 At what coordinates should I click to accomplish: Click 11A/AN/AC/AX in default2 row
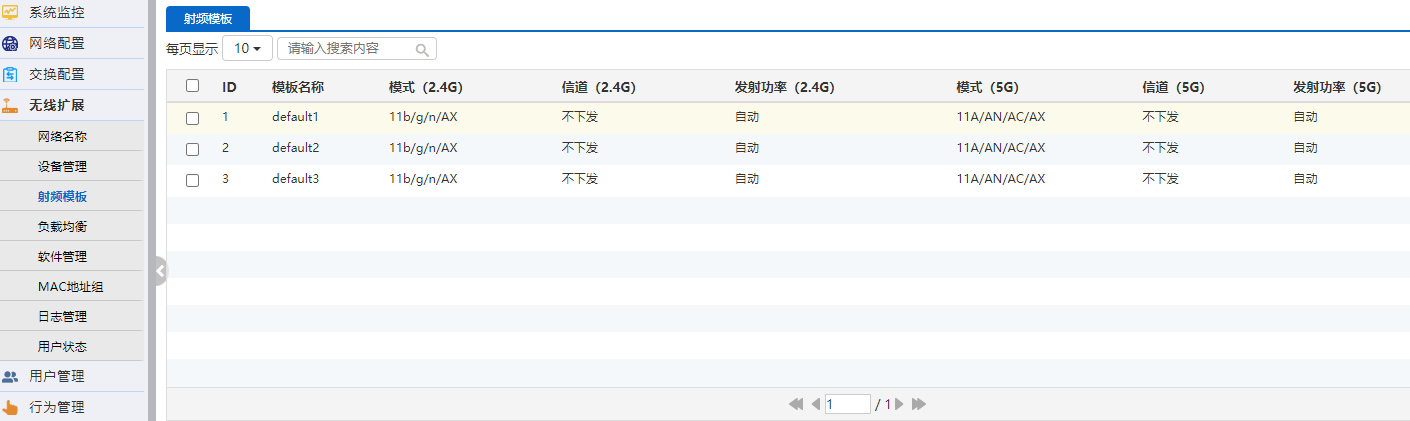(x=1001, y=148)
